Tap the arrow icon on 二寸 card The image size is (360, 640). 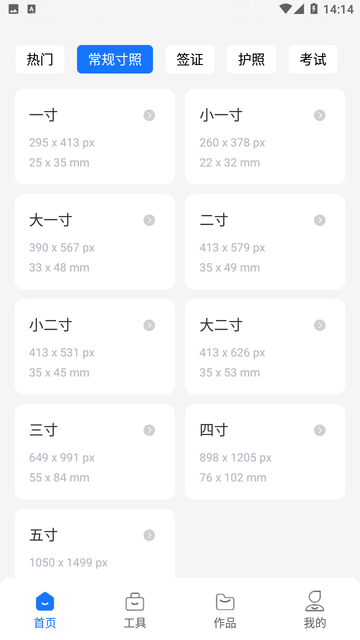320,220
